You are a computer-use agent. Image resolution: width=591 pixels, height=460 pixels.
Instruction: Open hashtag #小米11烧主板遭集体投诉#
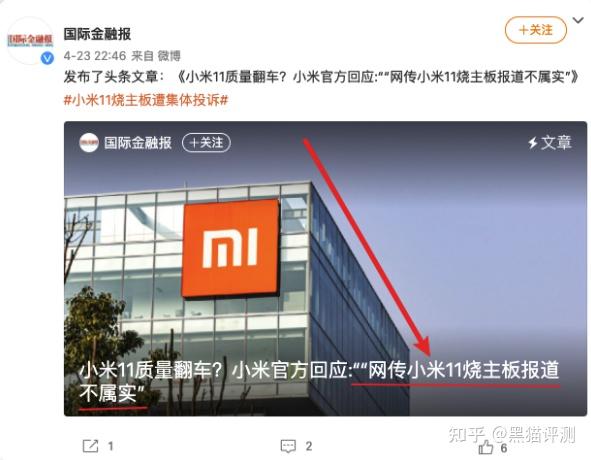(146, 100)
